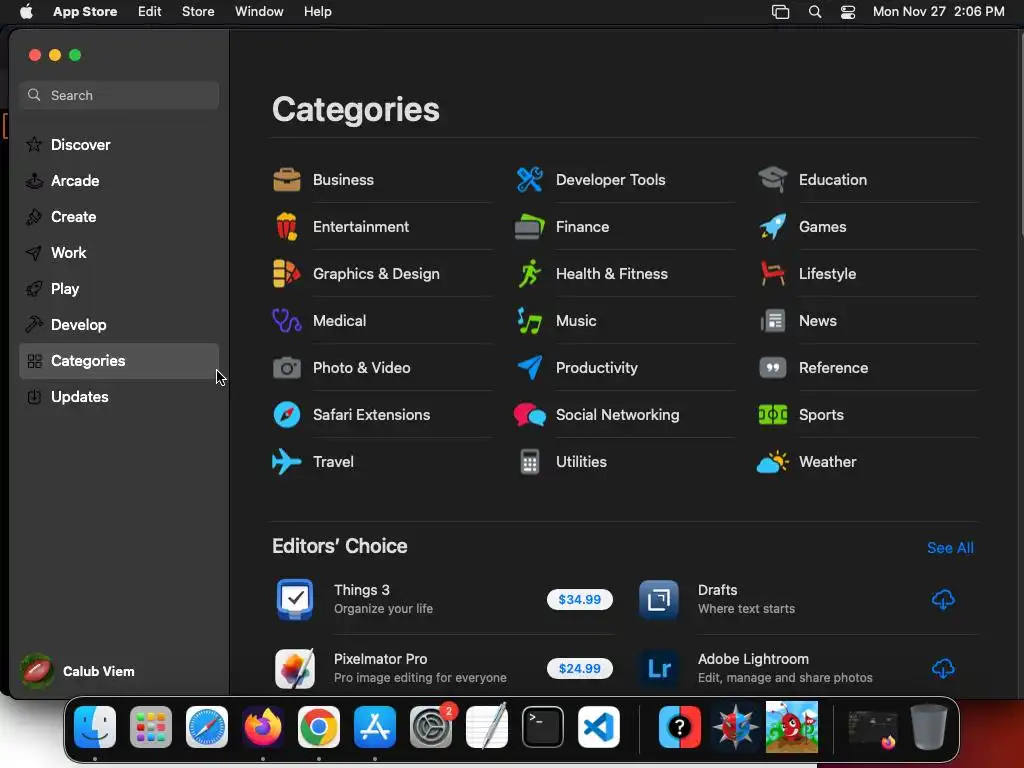Click the Search field
The width and height of the screenshot is (1024, 768).
click(119, 95)
